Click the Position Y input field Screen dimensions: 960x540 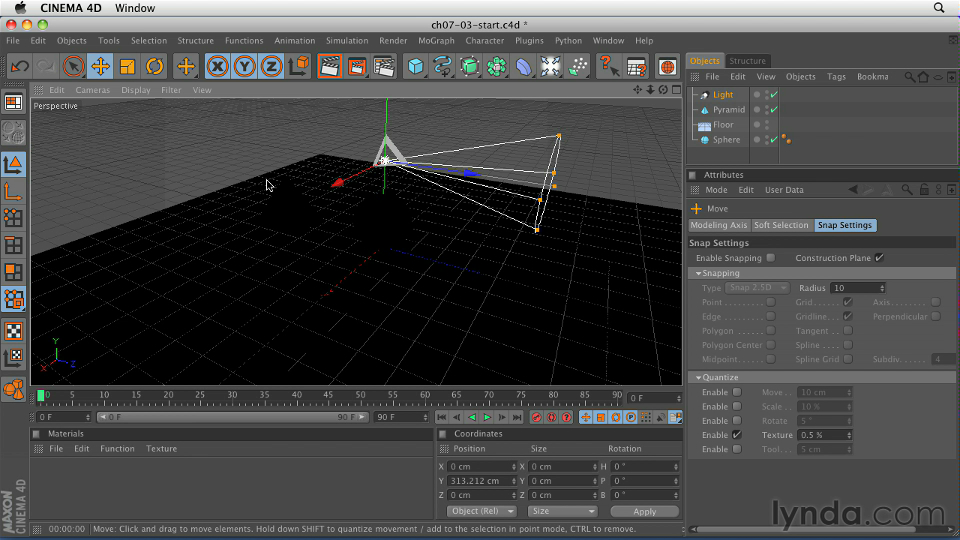pyautogui.click(x=478, y=481)
